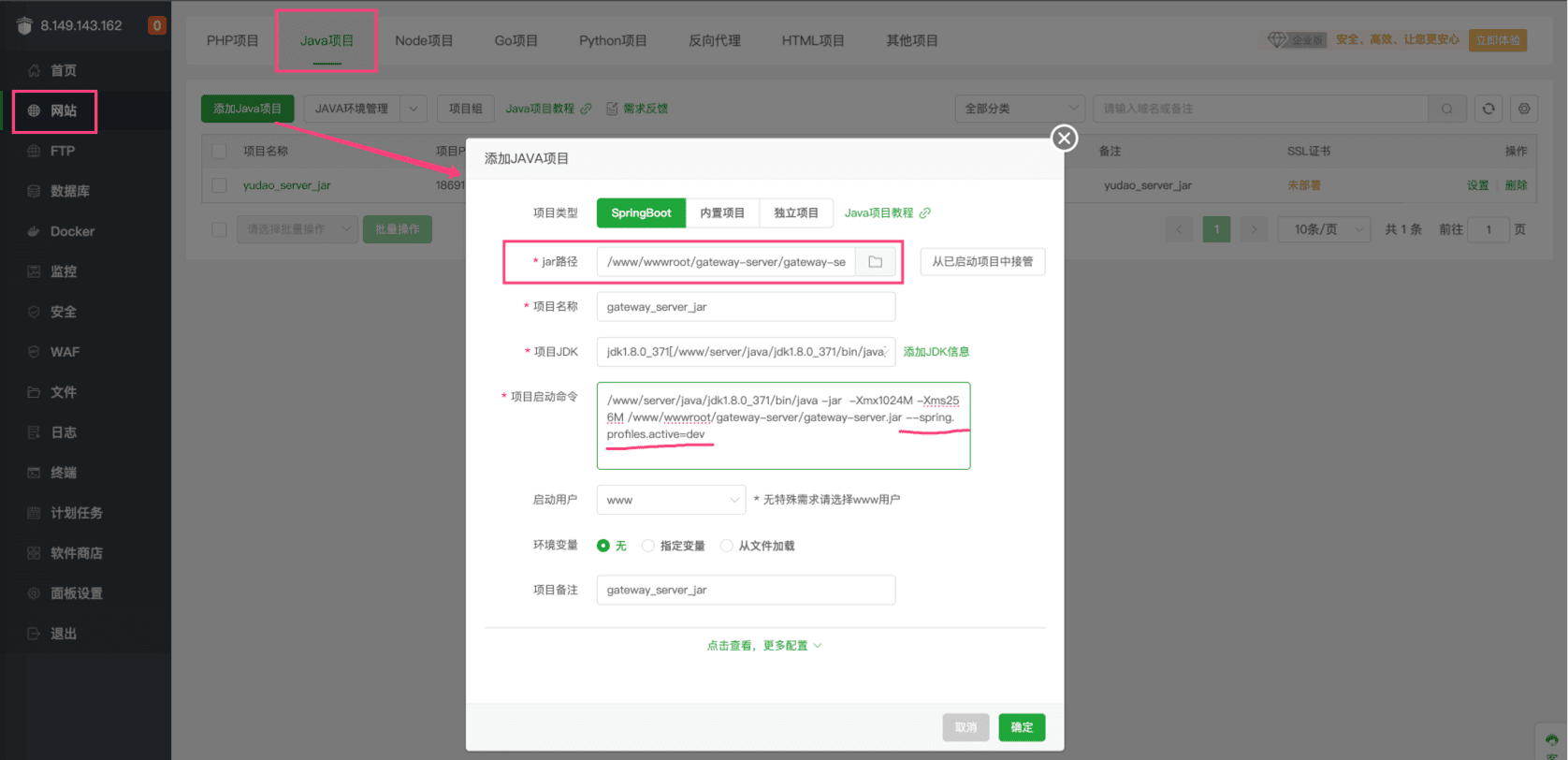Switch to Node项目 tab
The width and height of the screenshot is (1568, 760).
(424, 40)
